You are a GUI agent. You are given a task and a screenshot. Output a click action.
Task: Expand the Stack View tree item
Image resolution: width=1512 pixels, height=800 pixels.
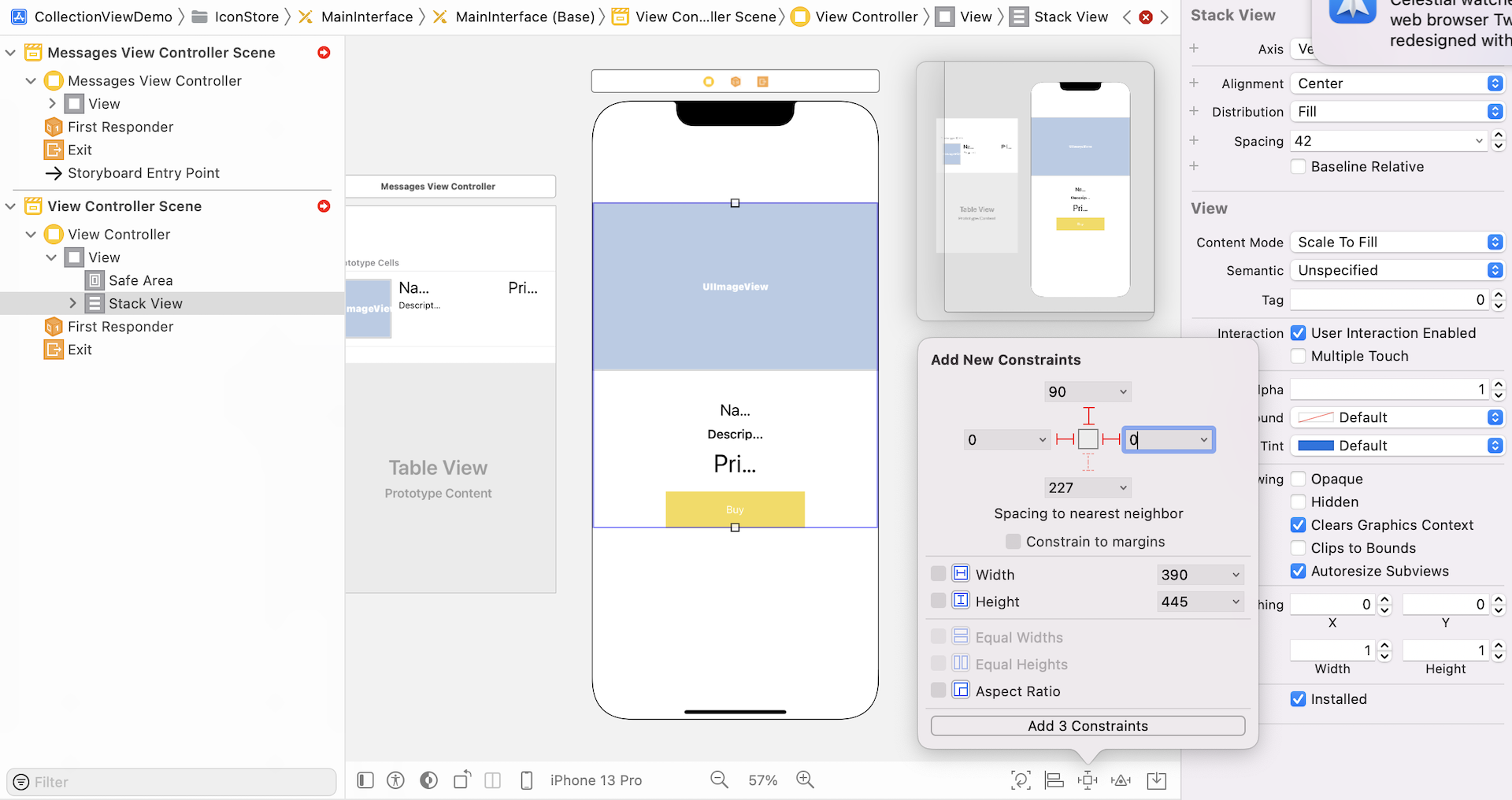click(72, 303)
